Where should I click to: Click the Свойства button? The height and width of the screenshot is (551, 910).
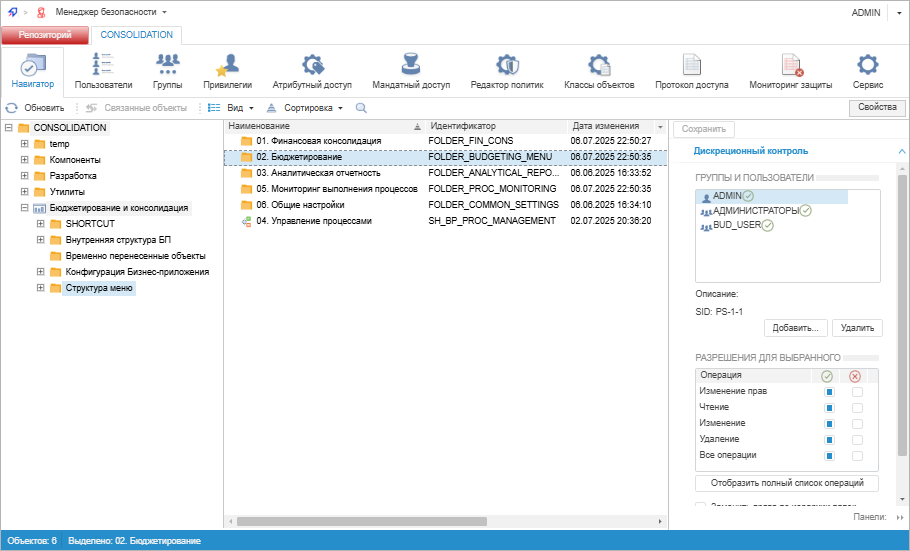tap(877, 107)
